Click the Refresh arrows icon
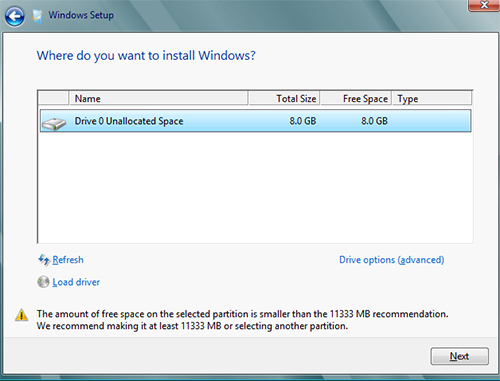 tap(44, 260)
